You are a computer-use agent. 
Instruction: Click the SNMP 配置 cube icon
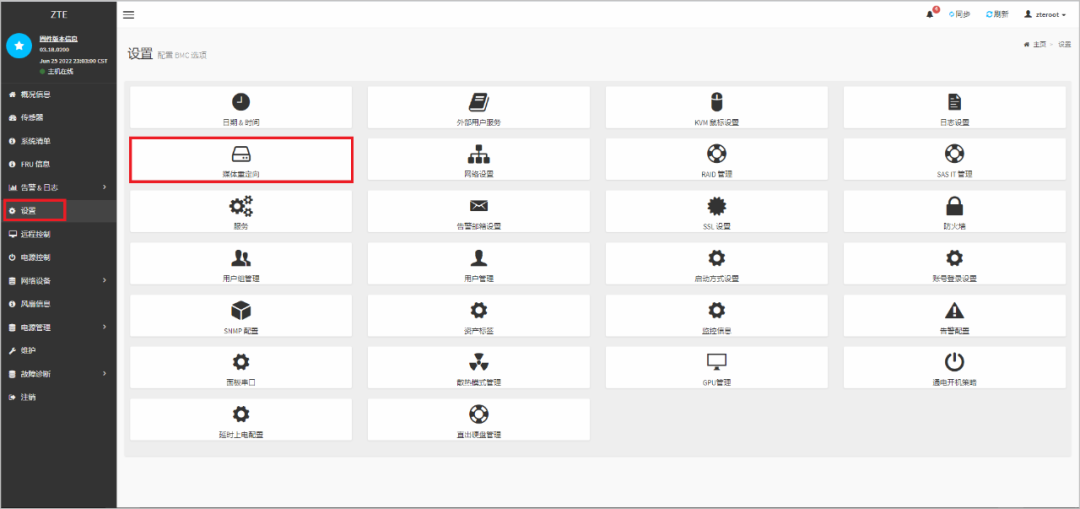click(x=241, y=310)
